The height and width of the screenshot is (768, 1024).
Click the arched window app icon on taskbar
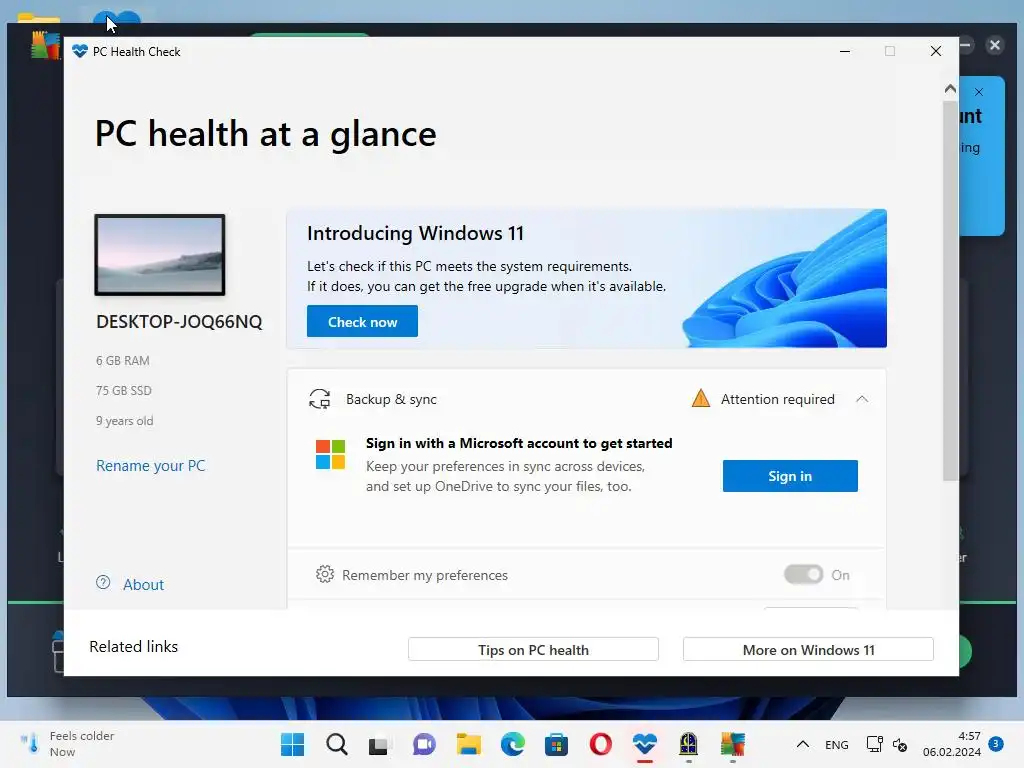coord(688,744)
